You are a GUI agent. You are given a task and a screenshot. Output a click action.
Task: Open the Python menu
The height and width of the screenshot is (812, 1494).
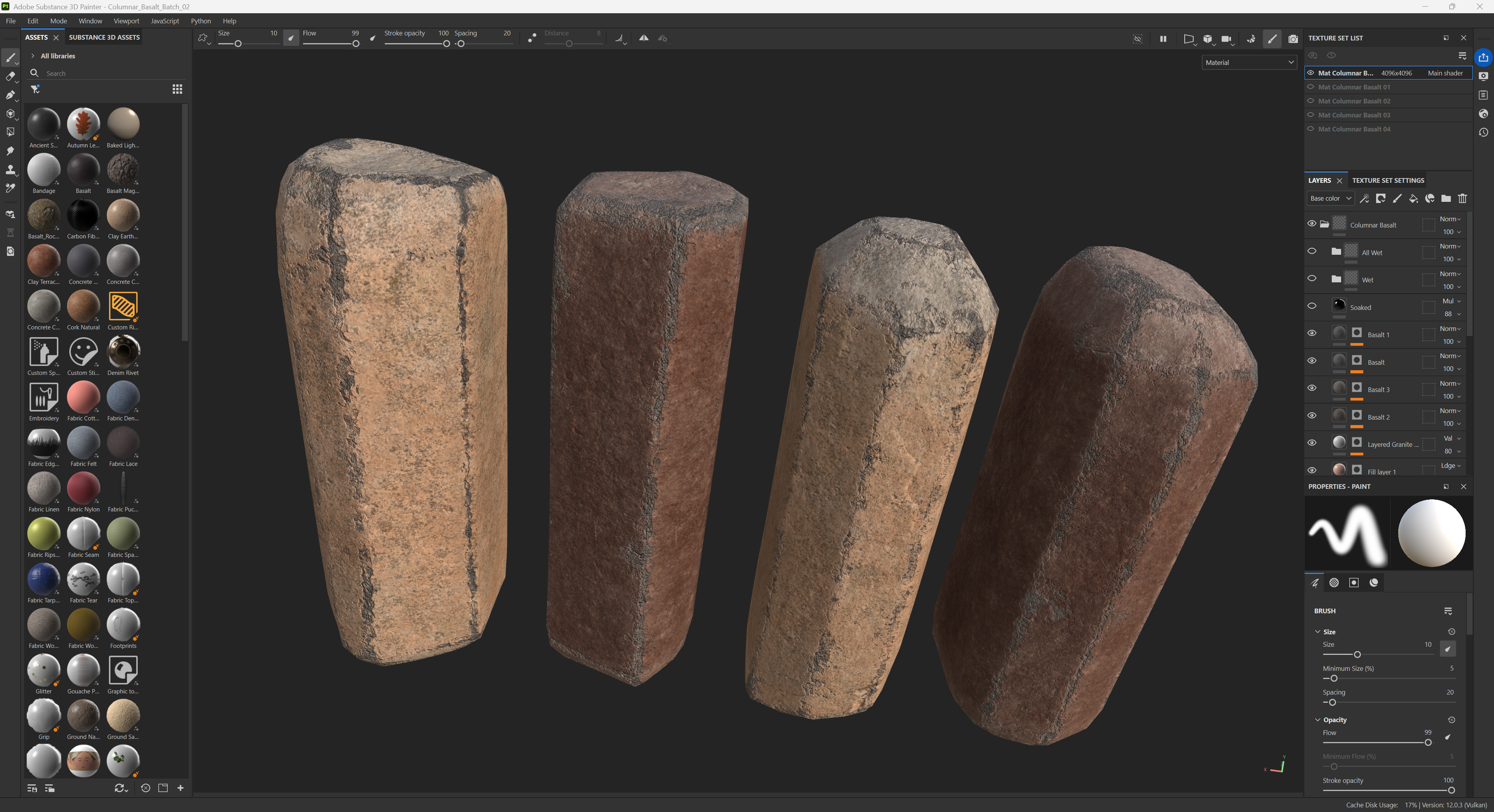click(201, 21)
